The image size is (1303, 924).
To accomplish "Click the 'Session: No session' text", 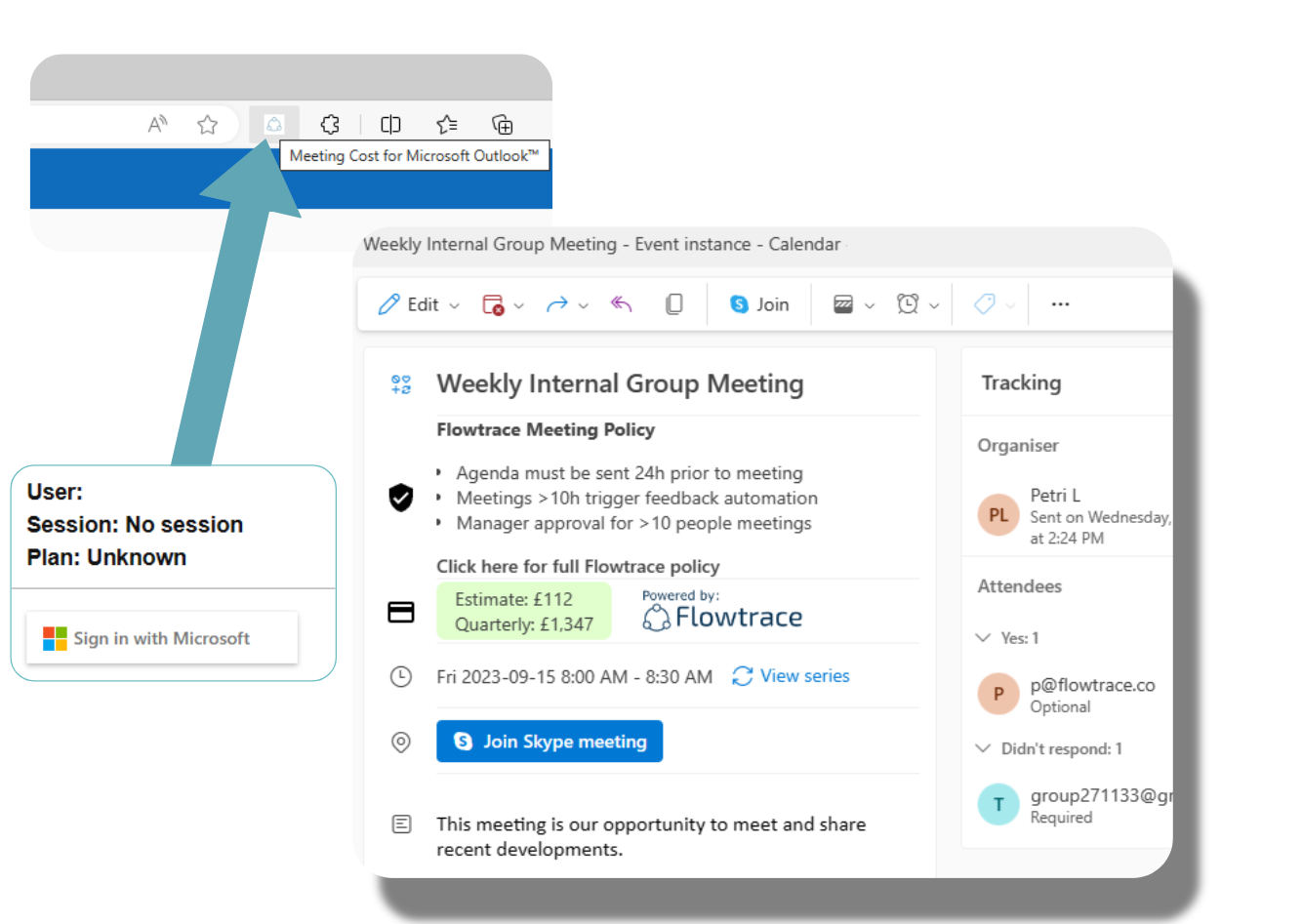I will (135, 525).
